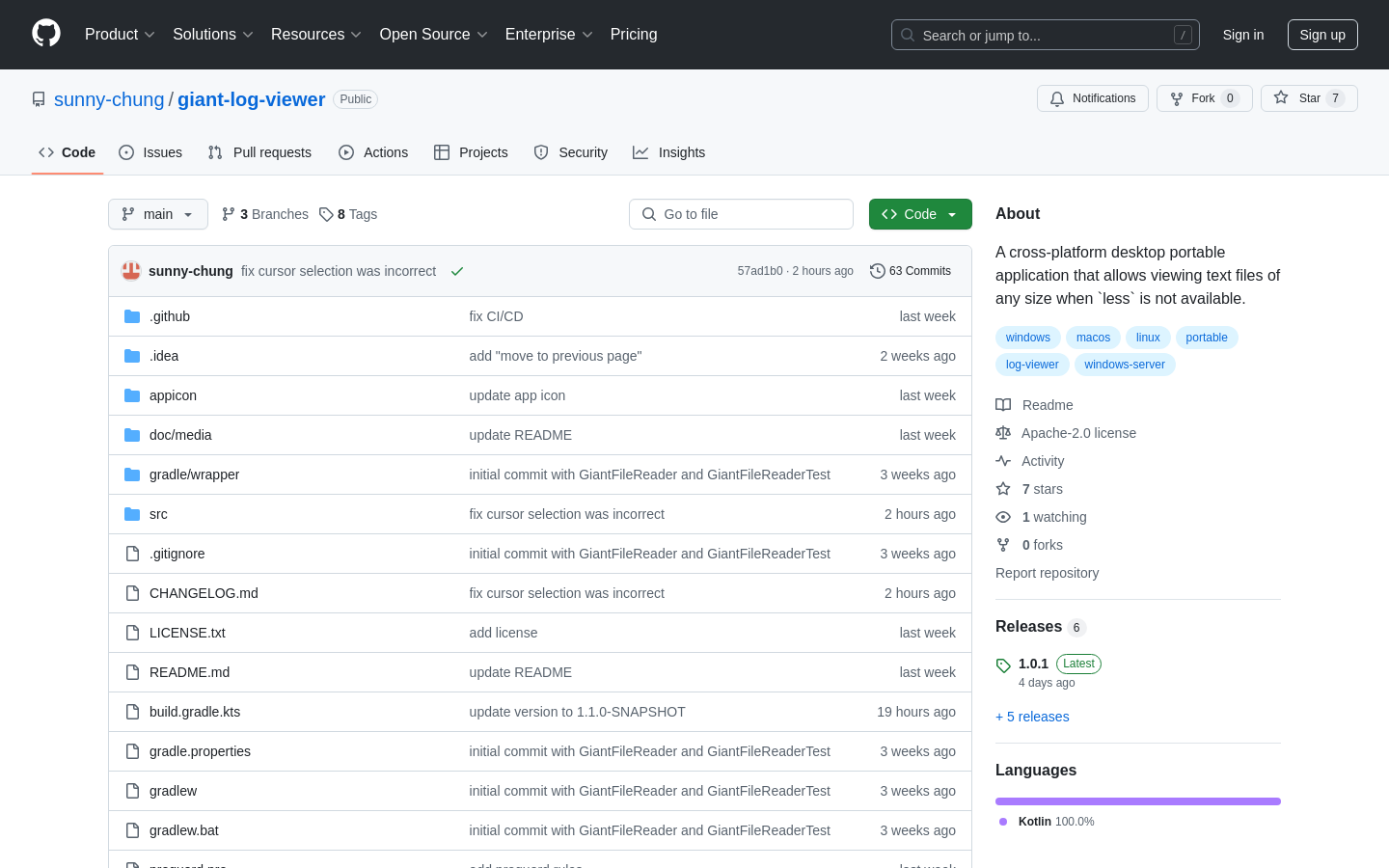The height and width of the screenshot is (868, 1389).
Task: Expand the Product menu
Action: pos(120,34)
